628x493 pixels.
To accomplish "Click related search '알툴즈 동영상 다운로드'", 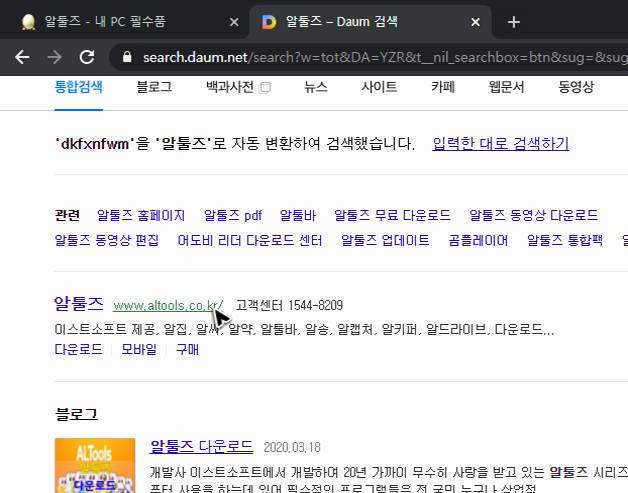I will coord(533,215).
